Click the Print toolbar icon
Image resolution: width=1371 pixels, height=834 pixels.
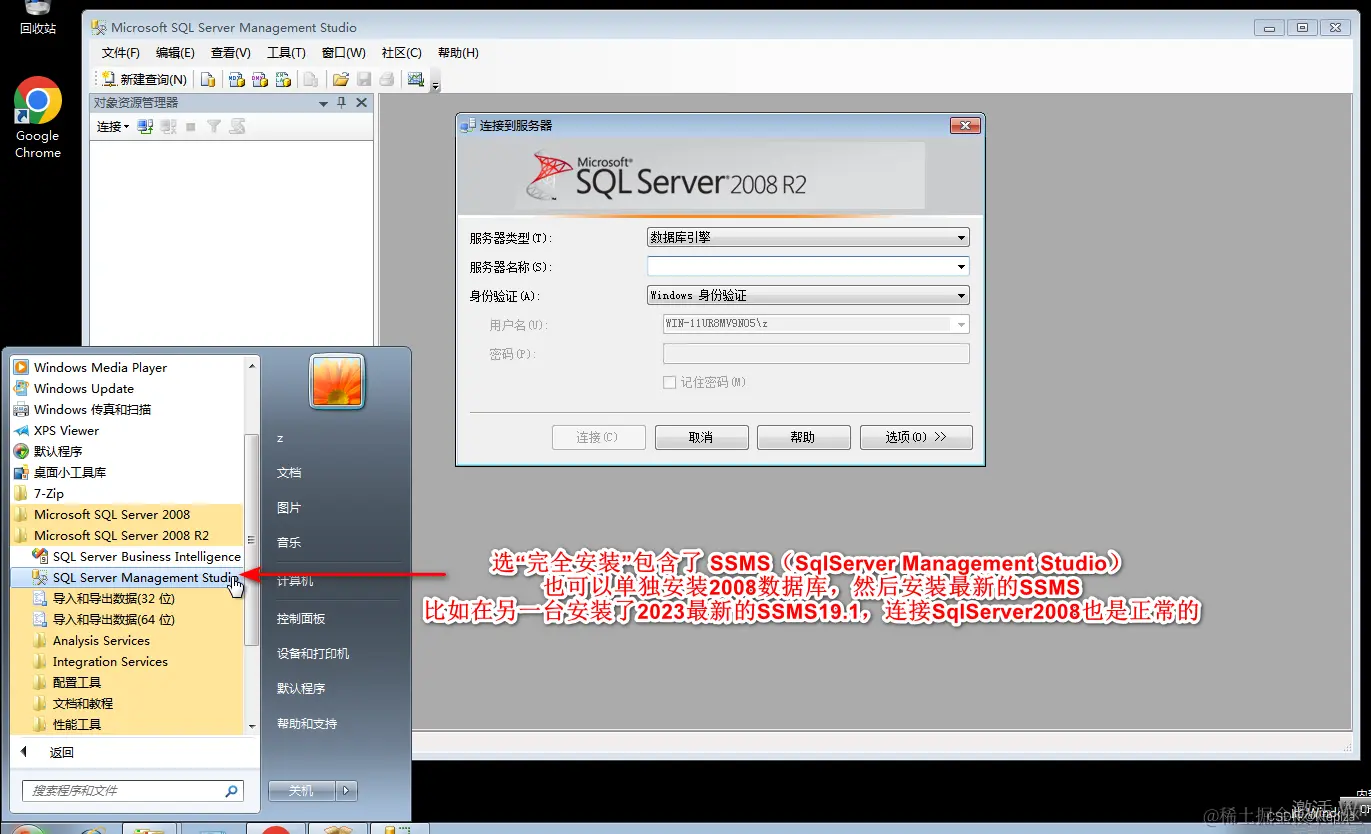click(386, 79)
